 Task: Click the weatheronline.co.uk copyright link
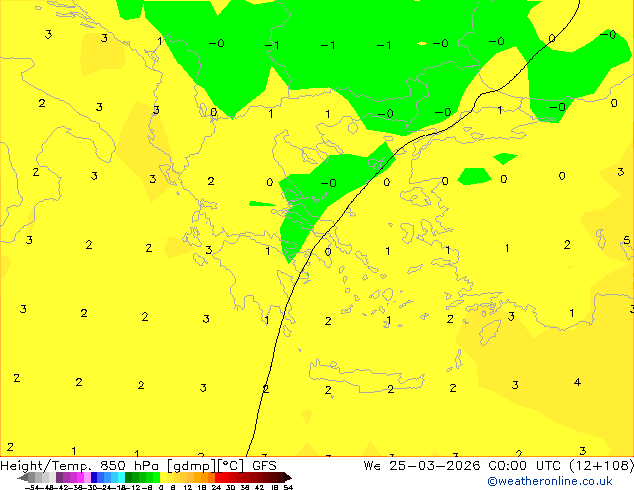point(550,481)
